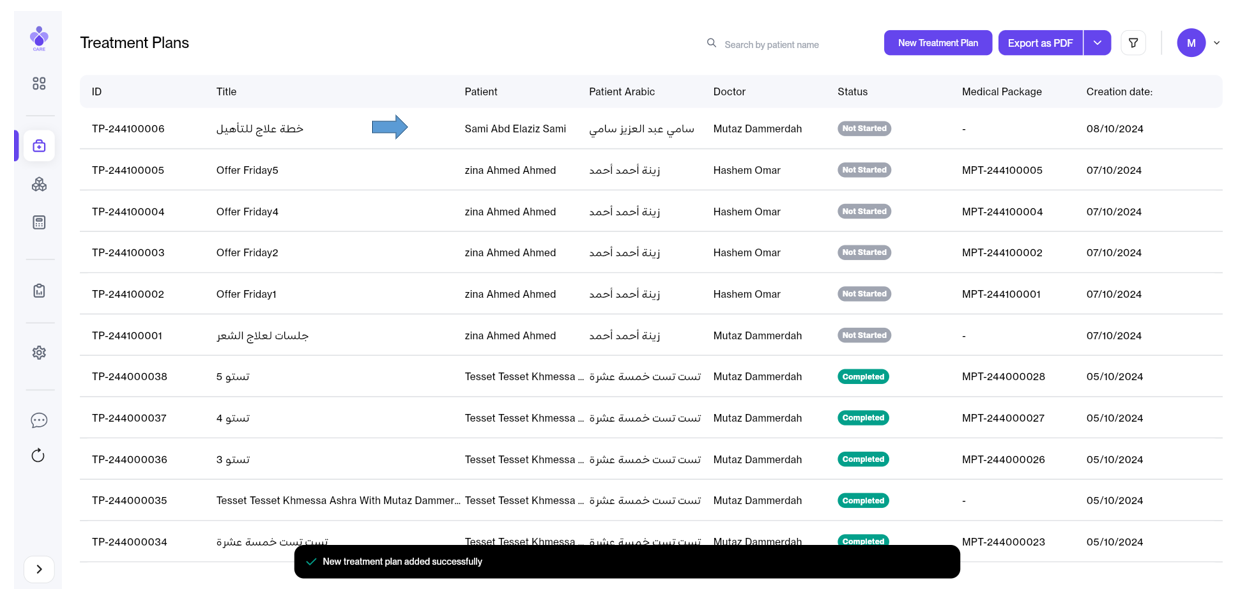The image size is (1240, 607).
Task: Click the Creation date column header
Action: pos(1119,92)
